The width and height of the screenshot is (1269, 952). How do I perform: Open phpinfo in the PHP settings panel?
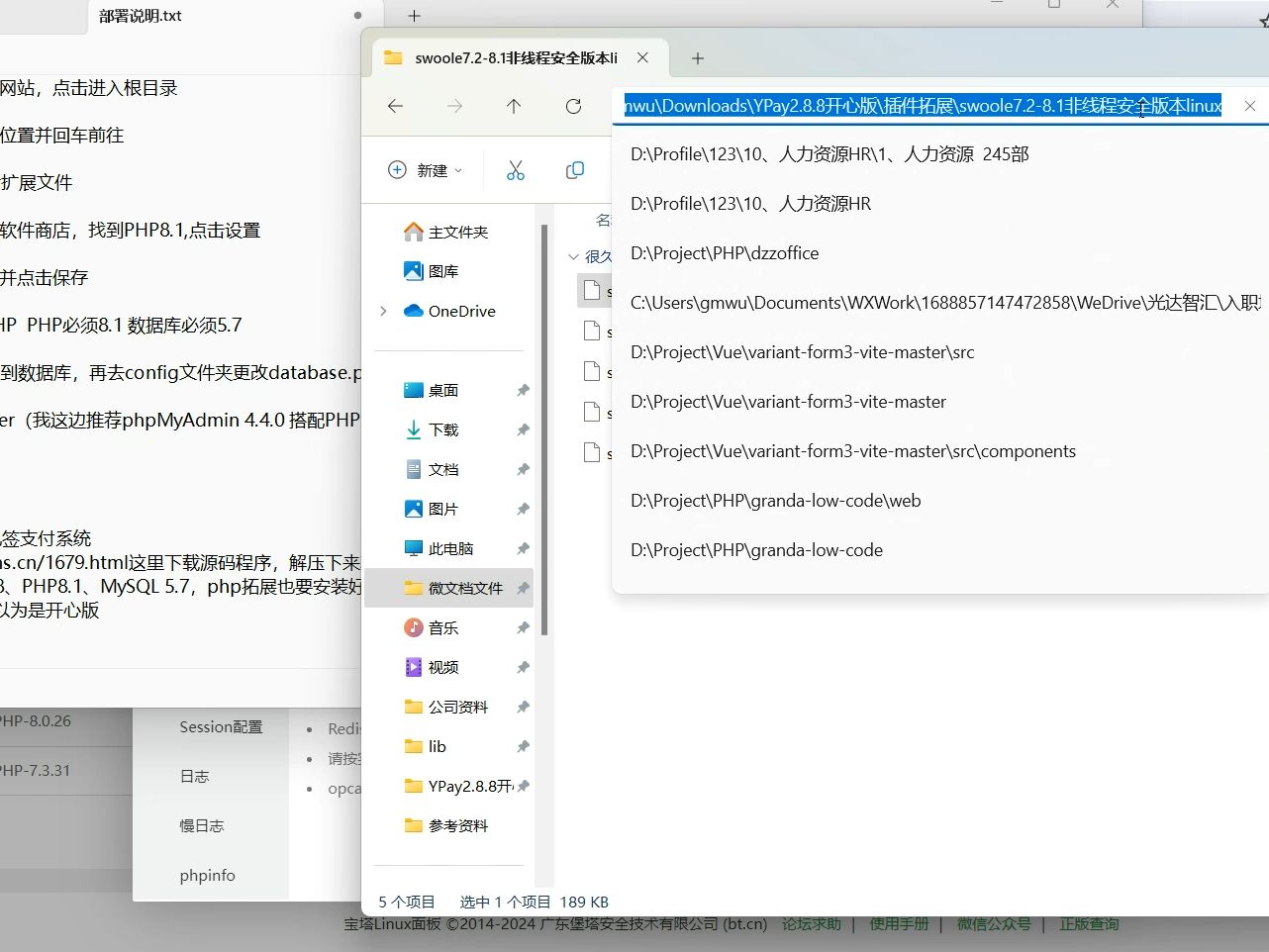coord(208,876)
